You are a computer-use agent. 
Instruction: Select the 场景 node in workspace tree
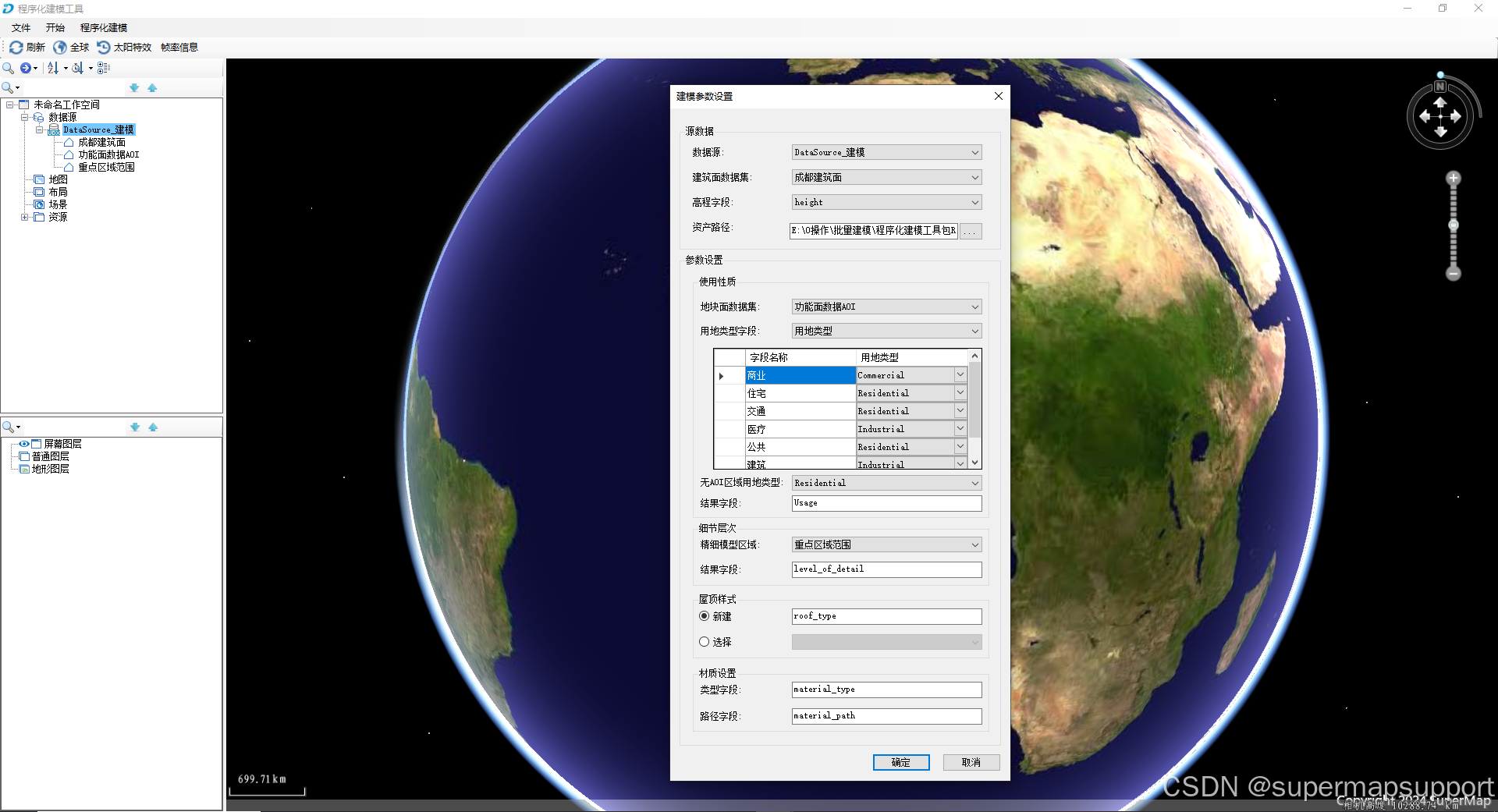pos(58,204)
